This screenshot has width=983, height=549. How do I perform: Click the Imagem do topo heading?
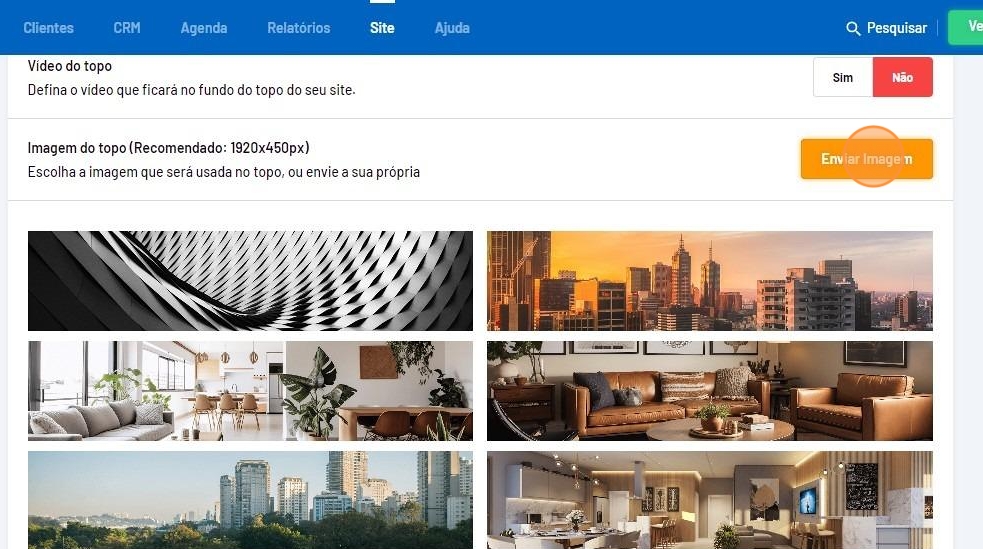[x=168, y=148]
